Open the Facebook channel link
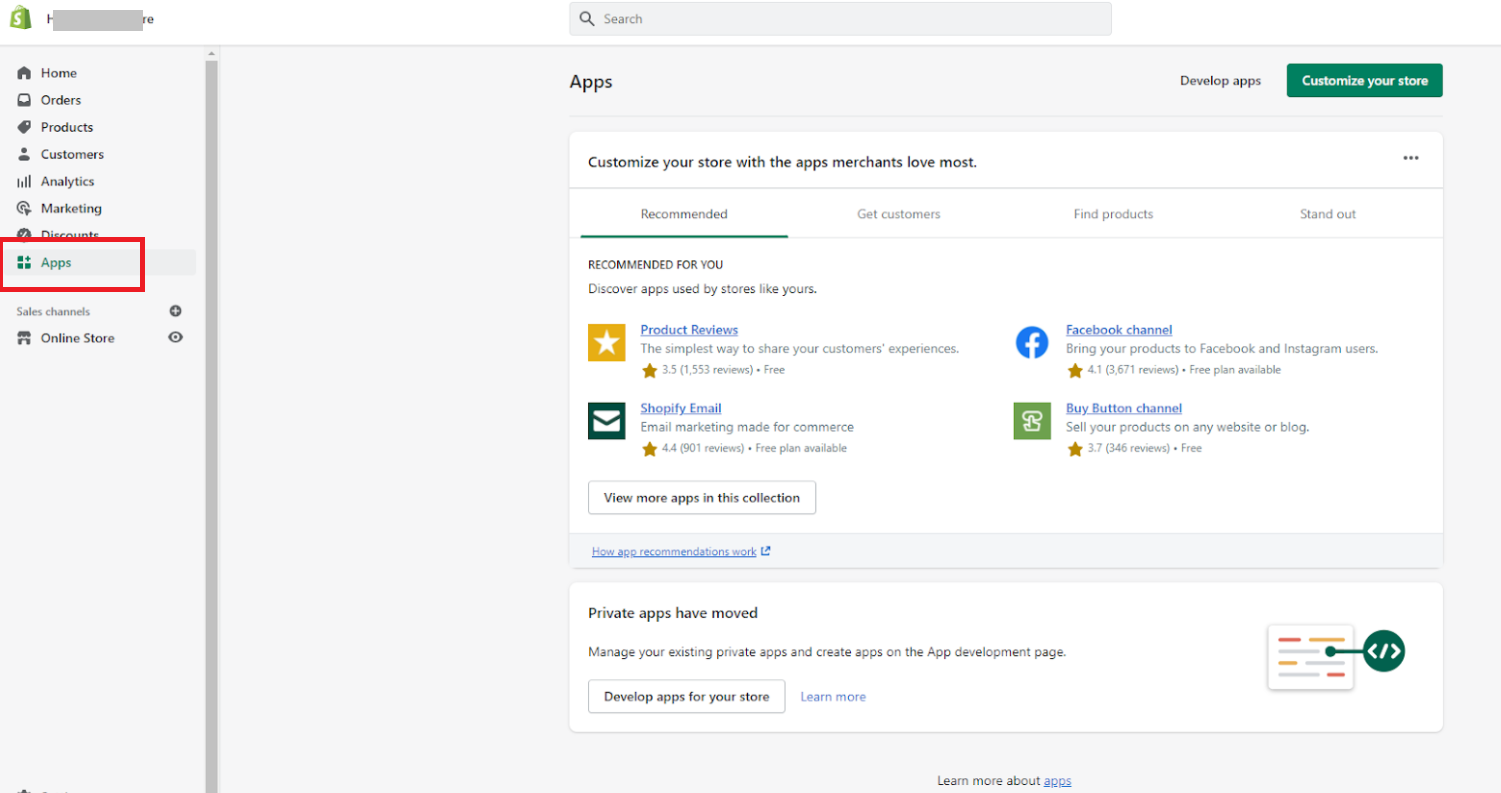This screenshot has height=793, width=1501. click(1119, 330)
